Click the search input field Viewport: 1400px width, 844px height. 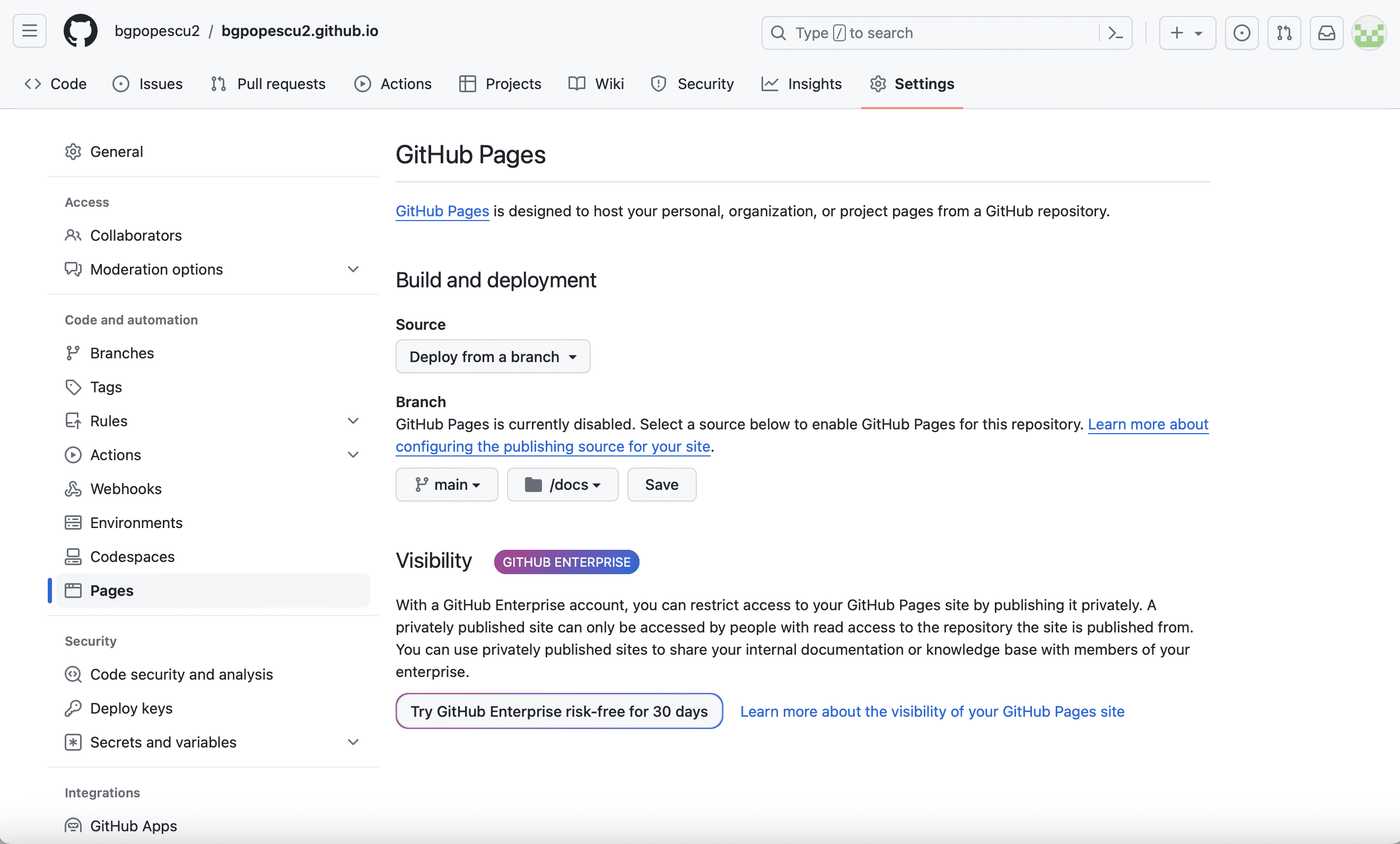click(932, 33)
